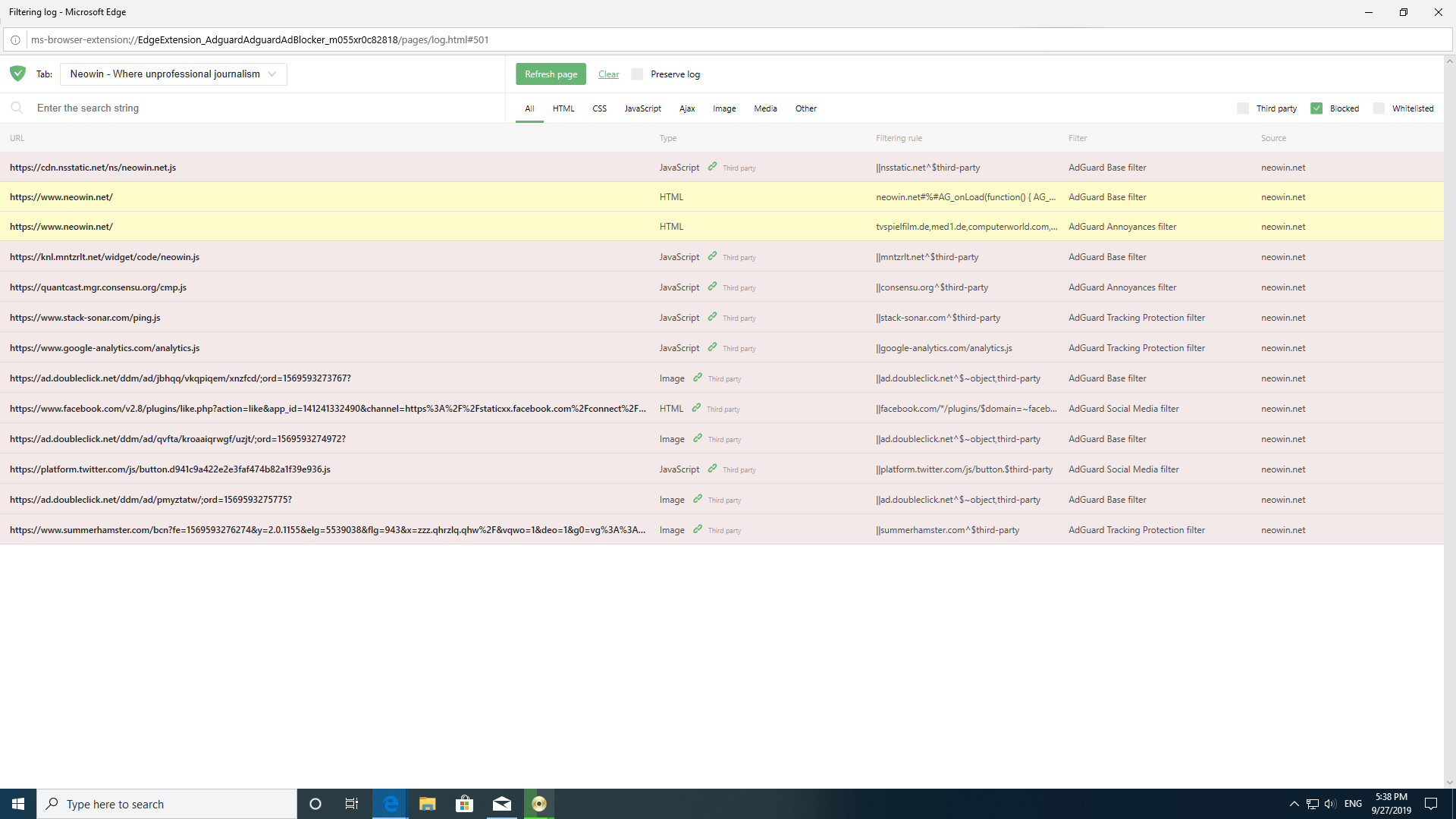Screen dimensions: 1456x819
Task: Click the AdGuard shield icon
Action: click(17, 74)
